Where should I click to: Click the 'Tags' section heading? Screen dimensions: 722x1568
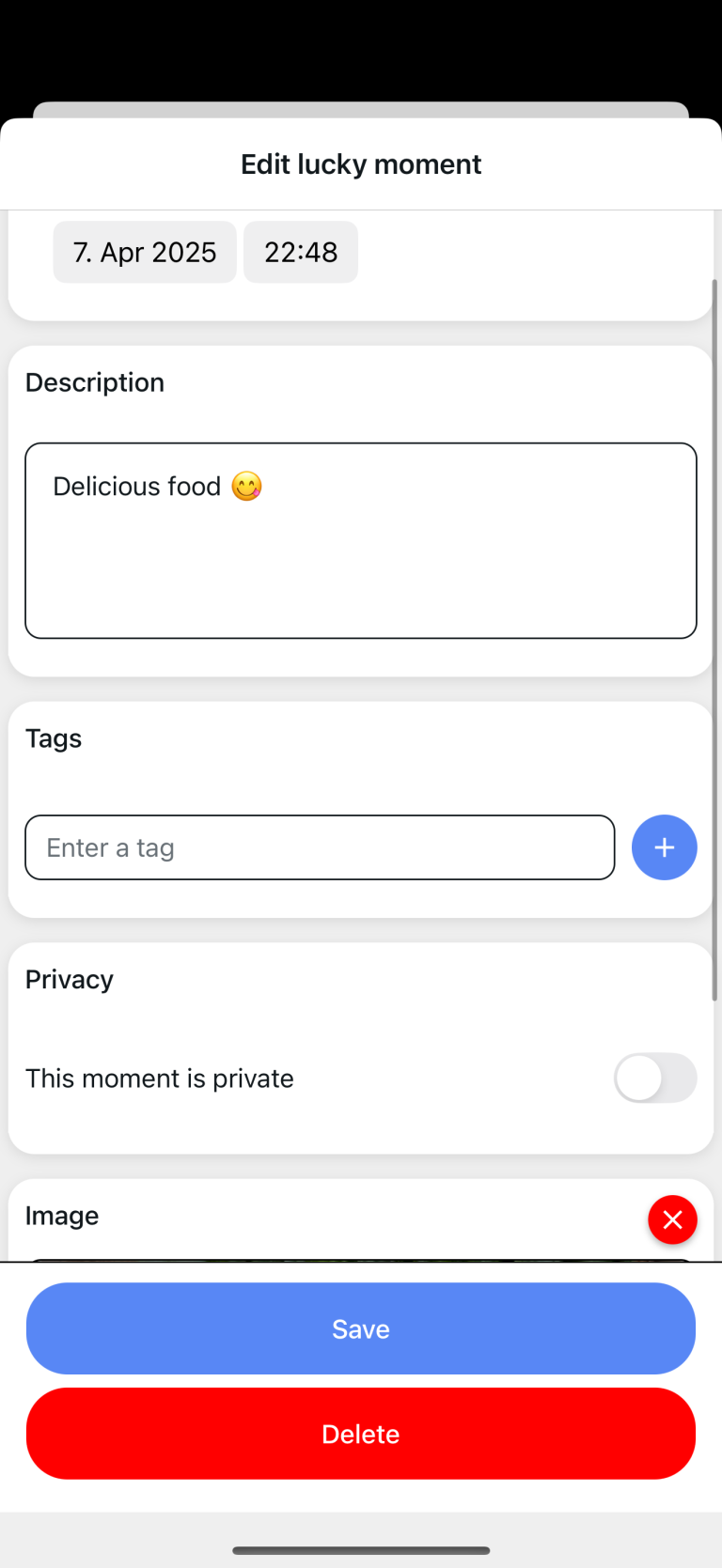click(x=54, y=738)
